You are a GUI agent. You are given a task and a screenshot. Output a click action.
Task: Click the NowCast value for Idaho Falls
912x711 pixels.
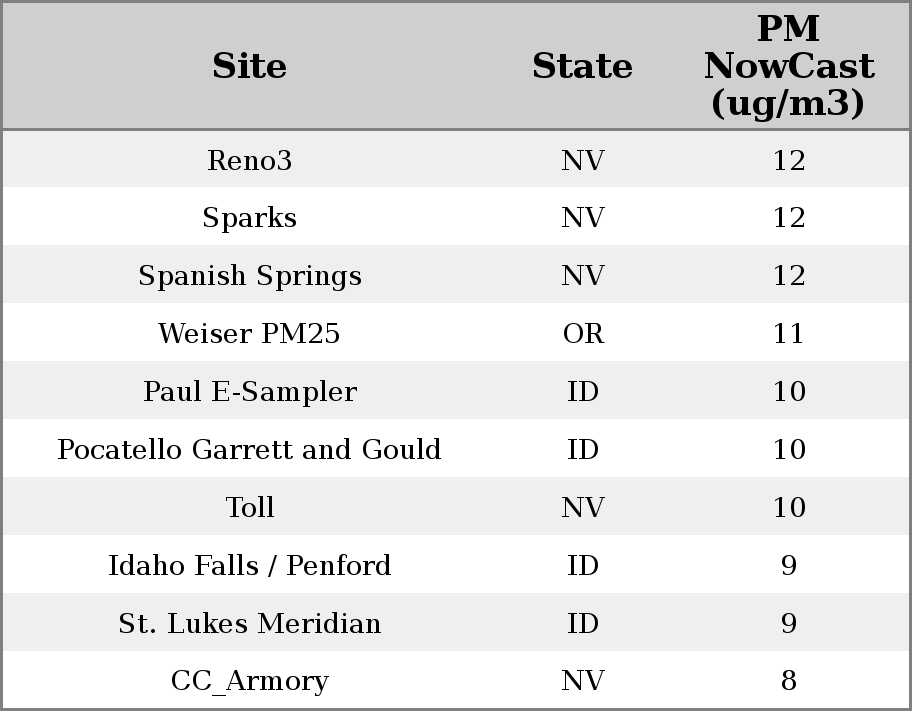pyautogui.click(x=788, y=566)
